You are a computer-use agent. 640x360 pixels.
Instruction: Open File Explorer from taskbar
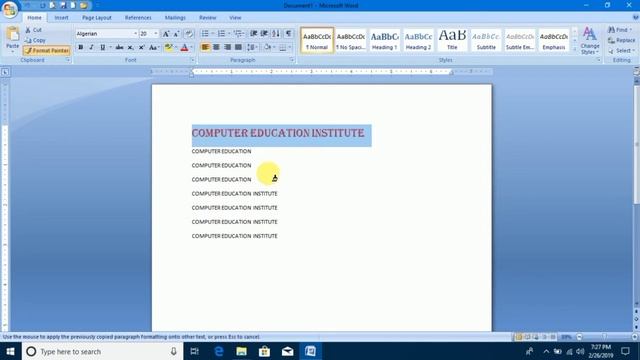pyautogui.click(x=242, y=351)
